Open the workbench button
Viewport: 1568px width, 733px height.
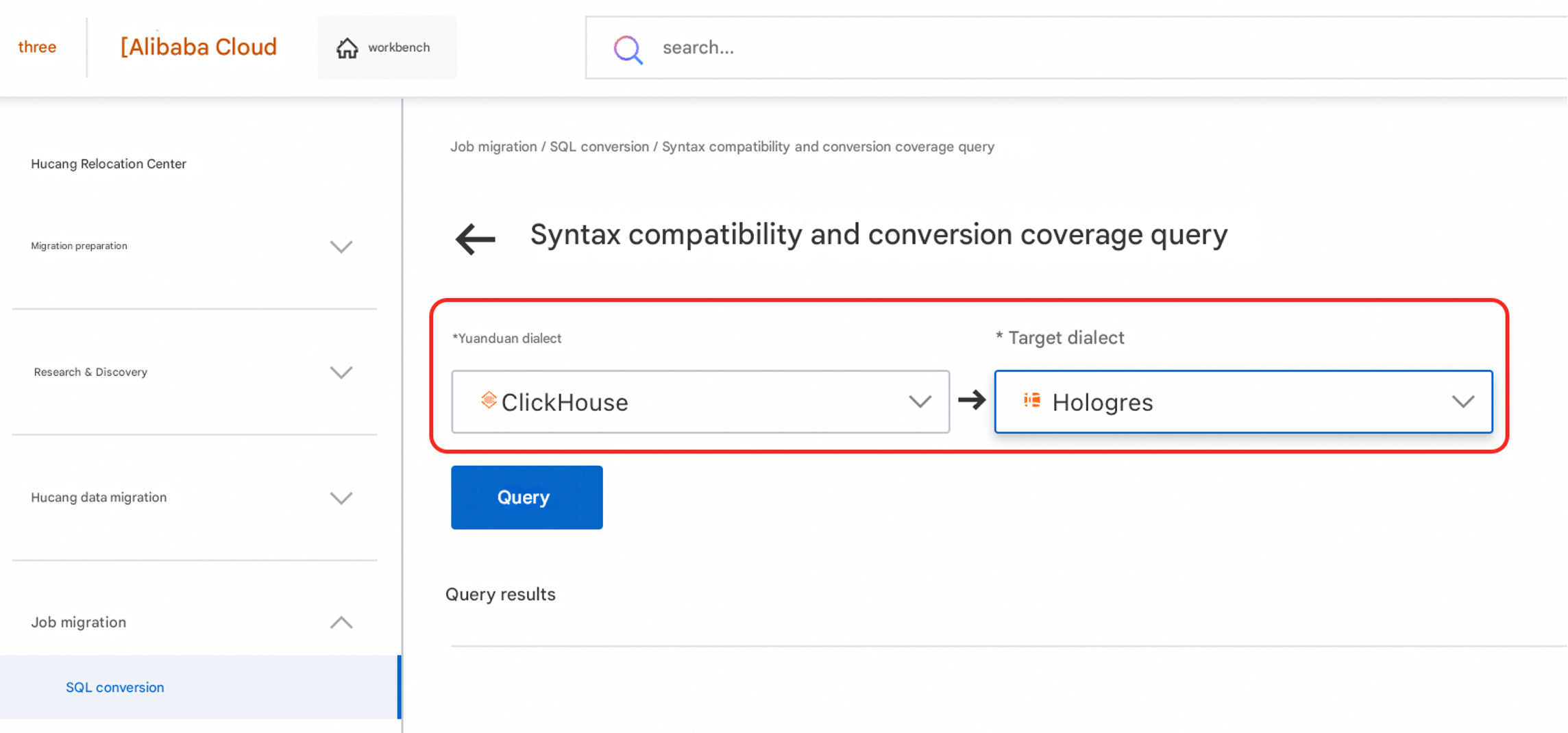click(387, 47)
